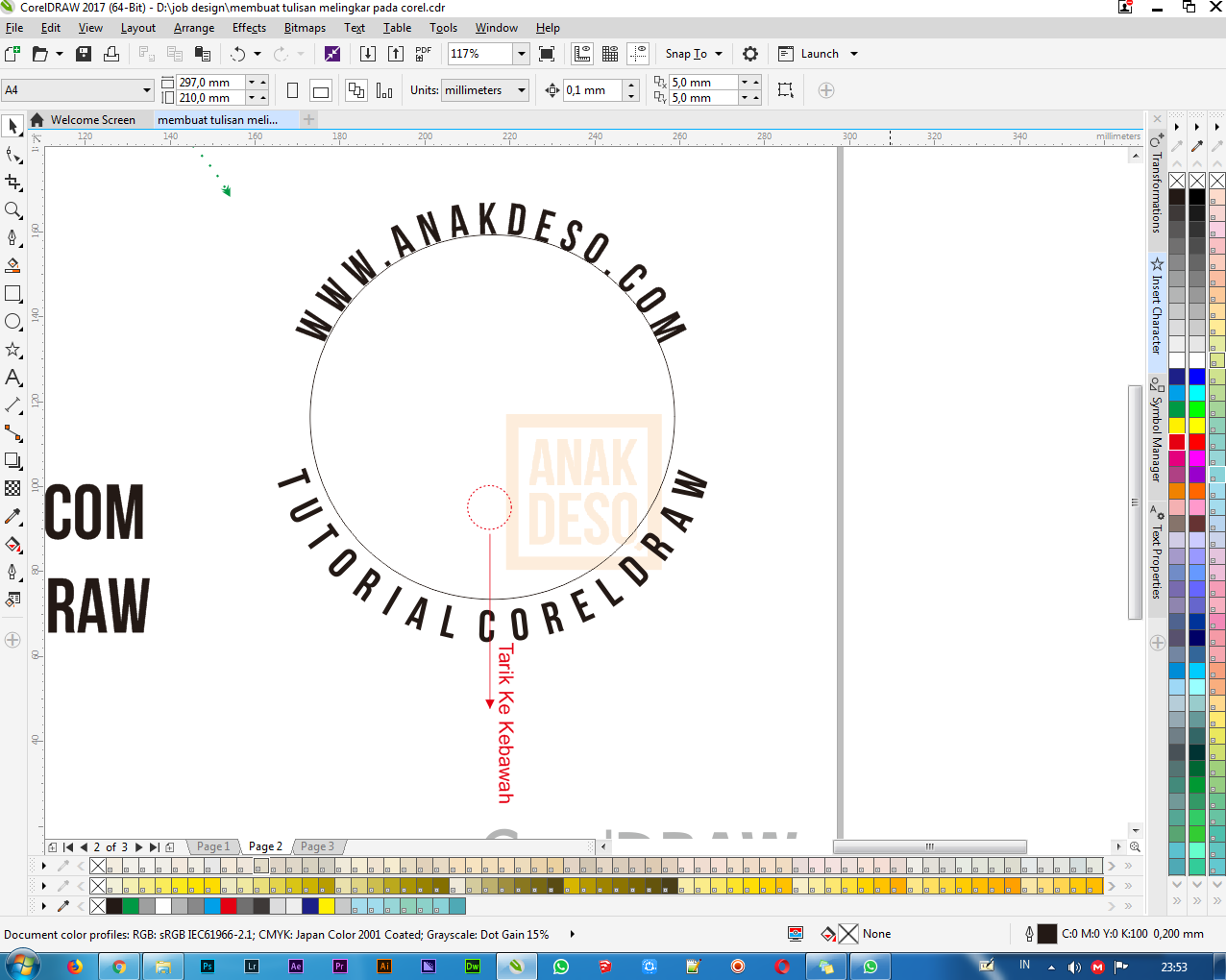The image size is (1226, 980).
Task: Set page to Landscape orientation
Action: pos(321,90)
